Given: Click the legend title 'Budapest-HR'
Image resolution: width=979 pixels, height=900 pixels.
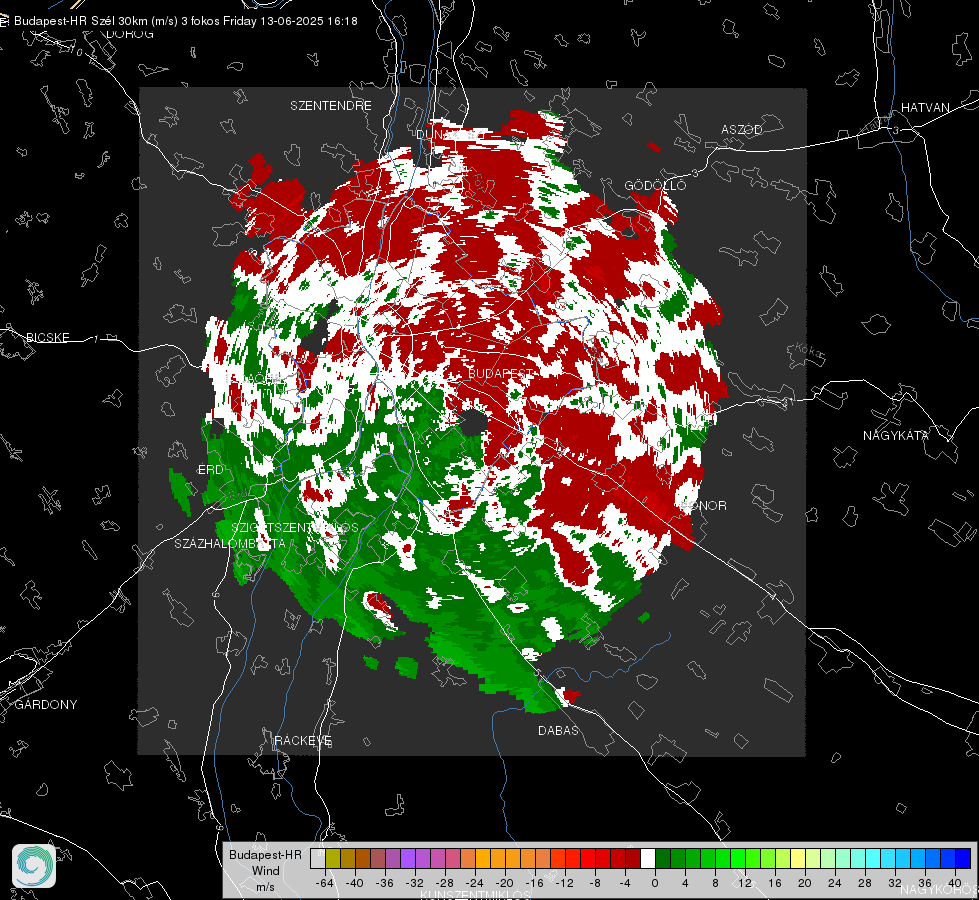Looking at the screenshot, I should 265,855.
